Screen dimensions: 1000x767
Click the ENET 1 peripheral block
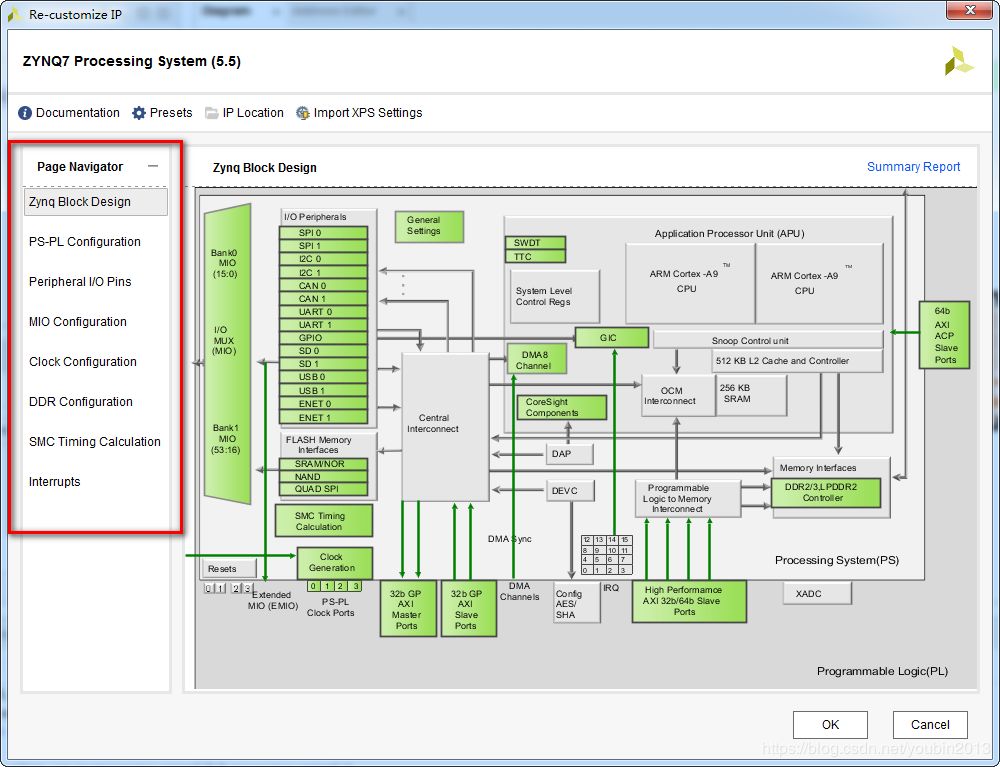click(323, 418)
